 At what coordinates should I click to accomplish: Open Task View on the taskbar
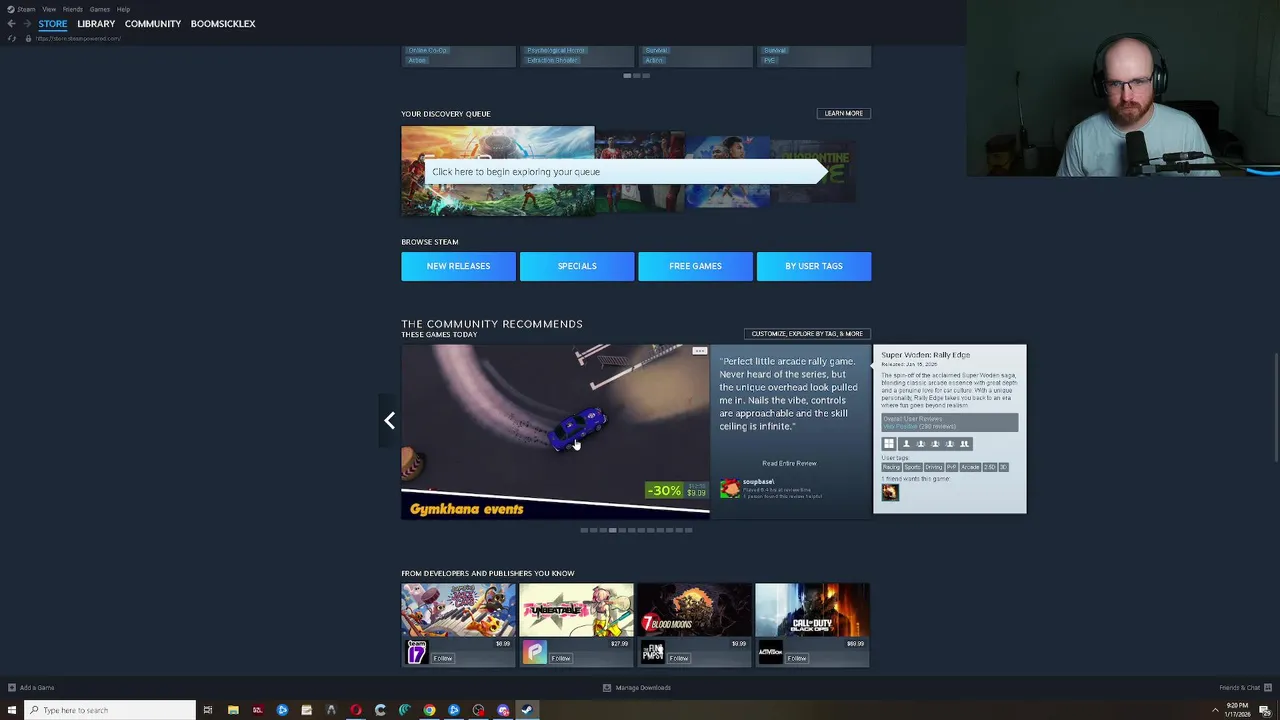coord(208,710)
